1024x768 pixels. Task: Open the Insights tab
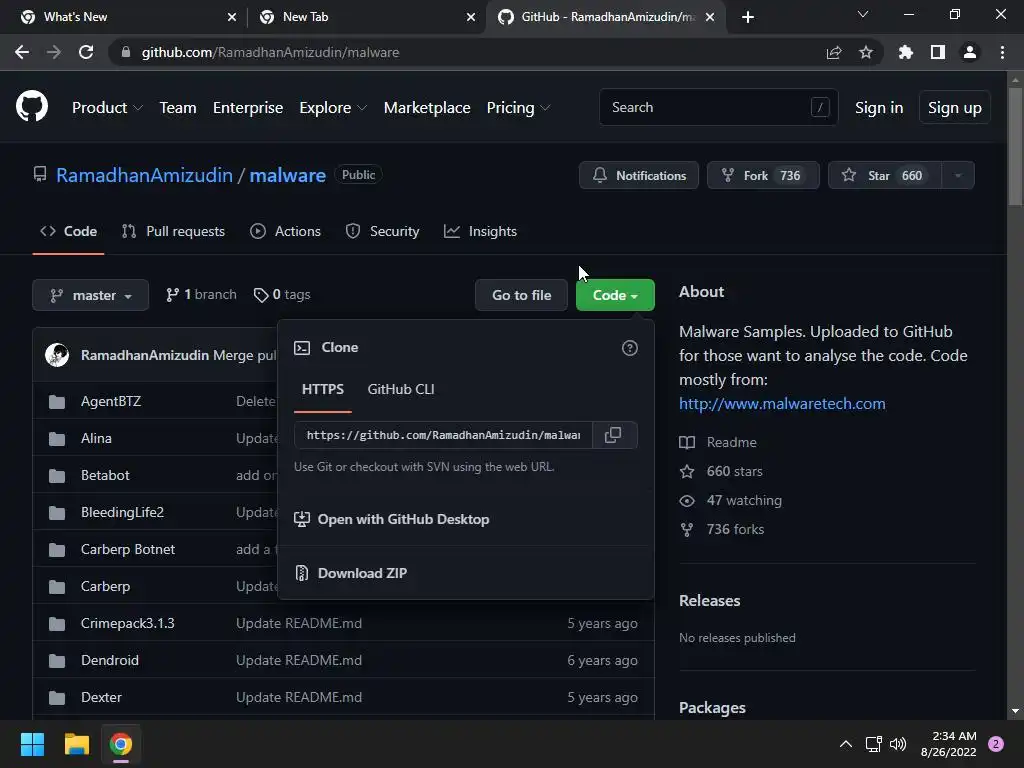pyautogui.click(x=481, y=231)
